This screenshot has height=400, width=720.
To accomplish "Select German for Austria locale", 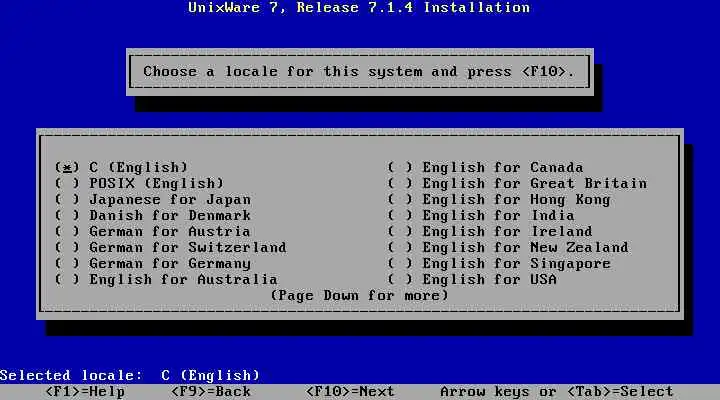I will click(x=152, y=231).
